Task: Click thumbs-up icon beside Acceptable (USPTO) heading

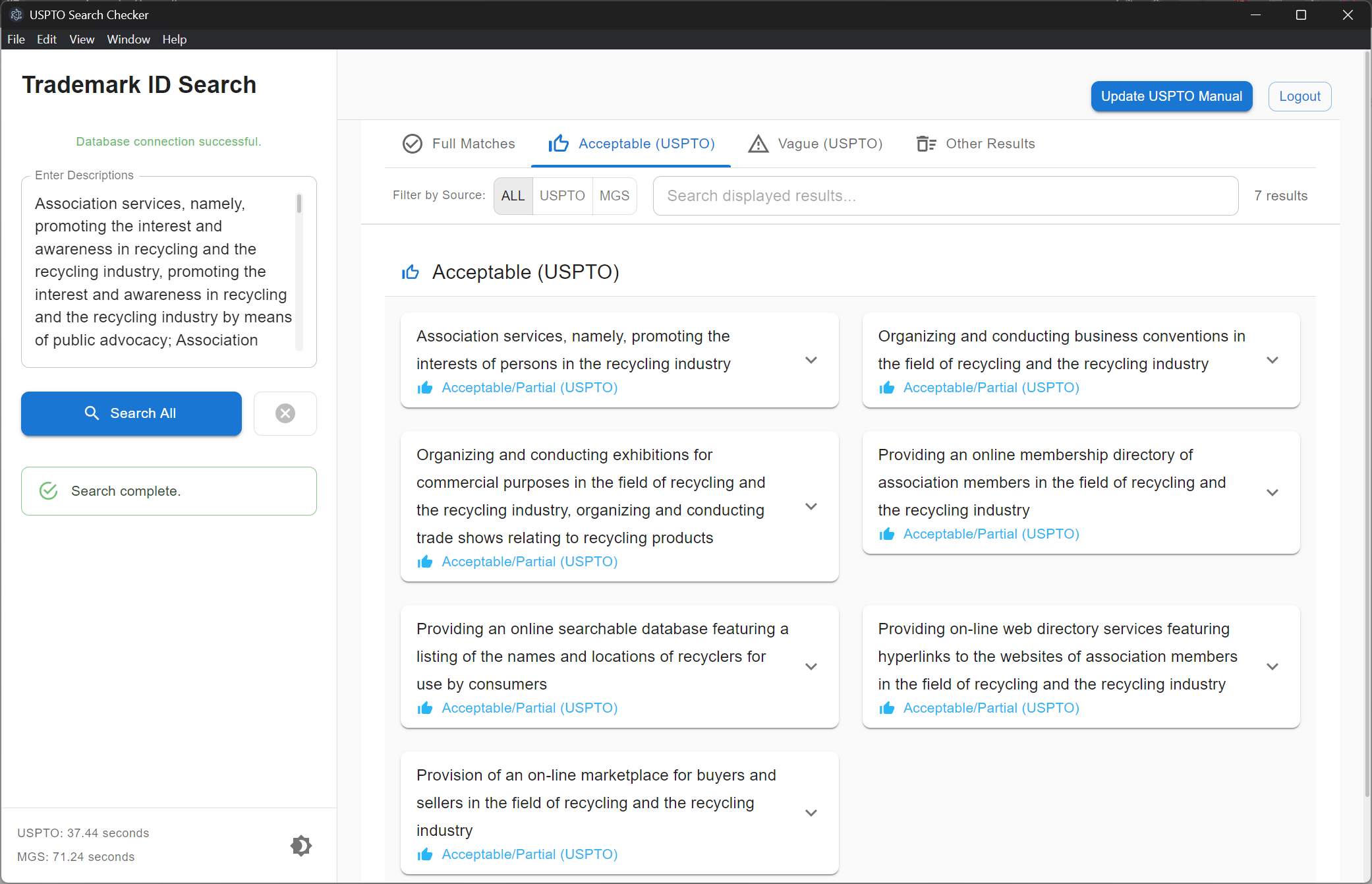Action: [x=411, y=272]
